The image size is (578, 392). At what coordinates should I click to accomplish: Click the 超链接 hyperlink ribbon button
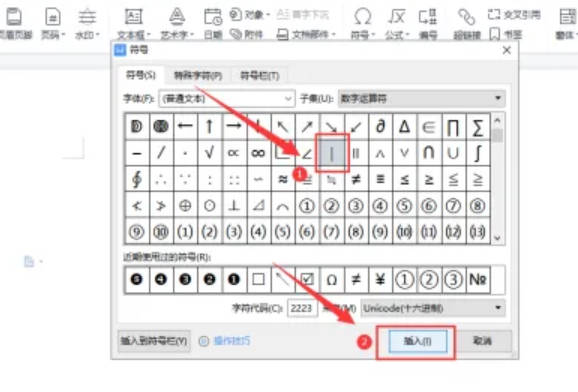click(x=467, y=23)
